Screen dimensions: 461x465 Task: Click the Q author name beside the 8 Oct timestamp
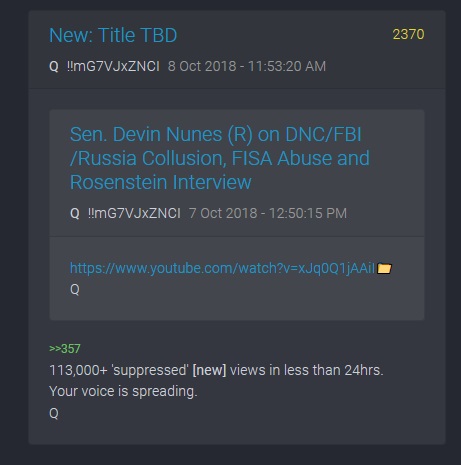point(54,66)
